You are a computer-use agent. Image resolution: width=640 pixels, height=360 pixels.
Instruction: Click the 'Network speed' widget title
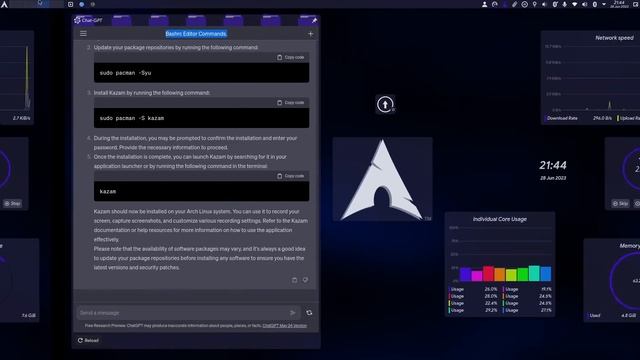pyautogui.click(x=614, y=38)
